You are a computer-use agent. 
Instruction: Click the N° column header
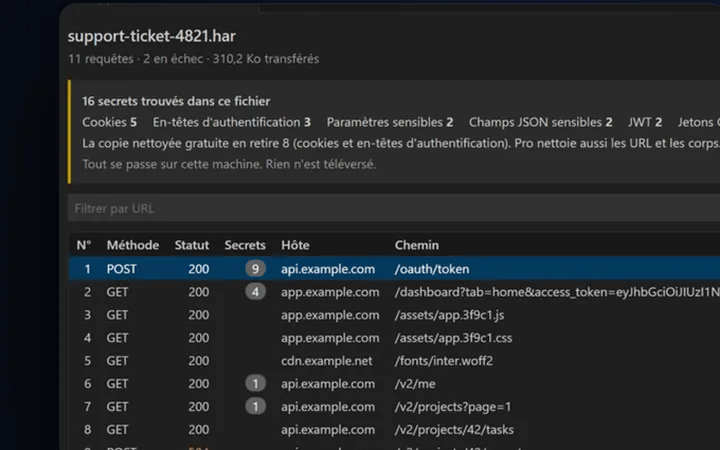pos(84,245)
